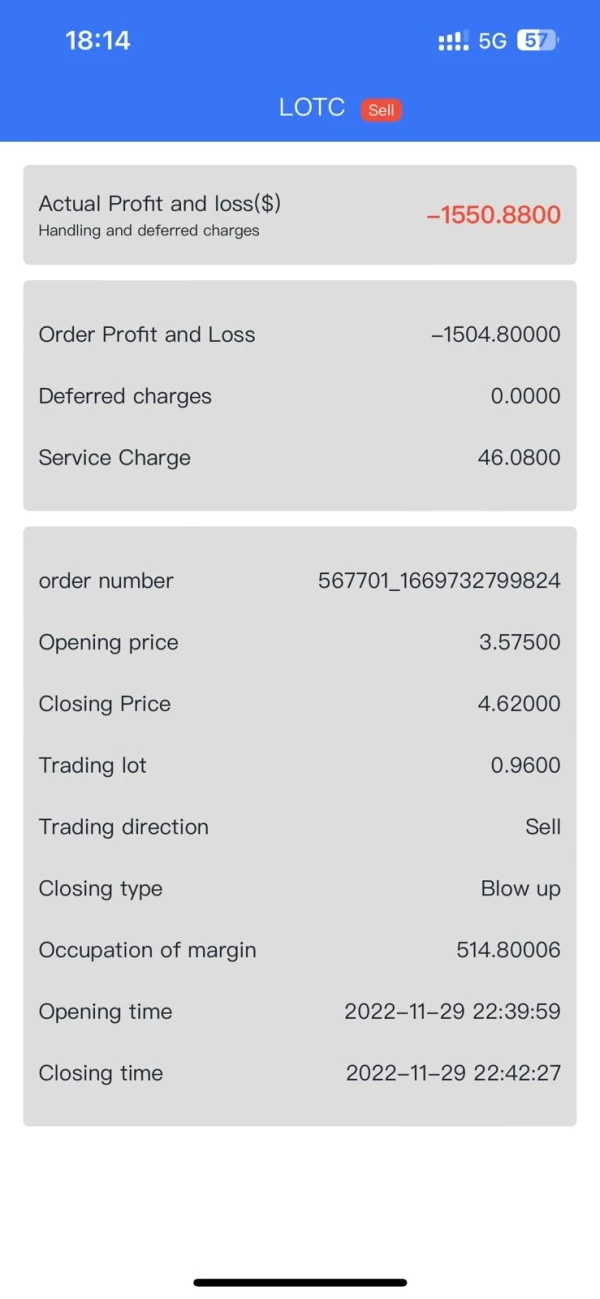
Task: Tap the Occupation of margin value 514.80006
Action: [508, 950]
